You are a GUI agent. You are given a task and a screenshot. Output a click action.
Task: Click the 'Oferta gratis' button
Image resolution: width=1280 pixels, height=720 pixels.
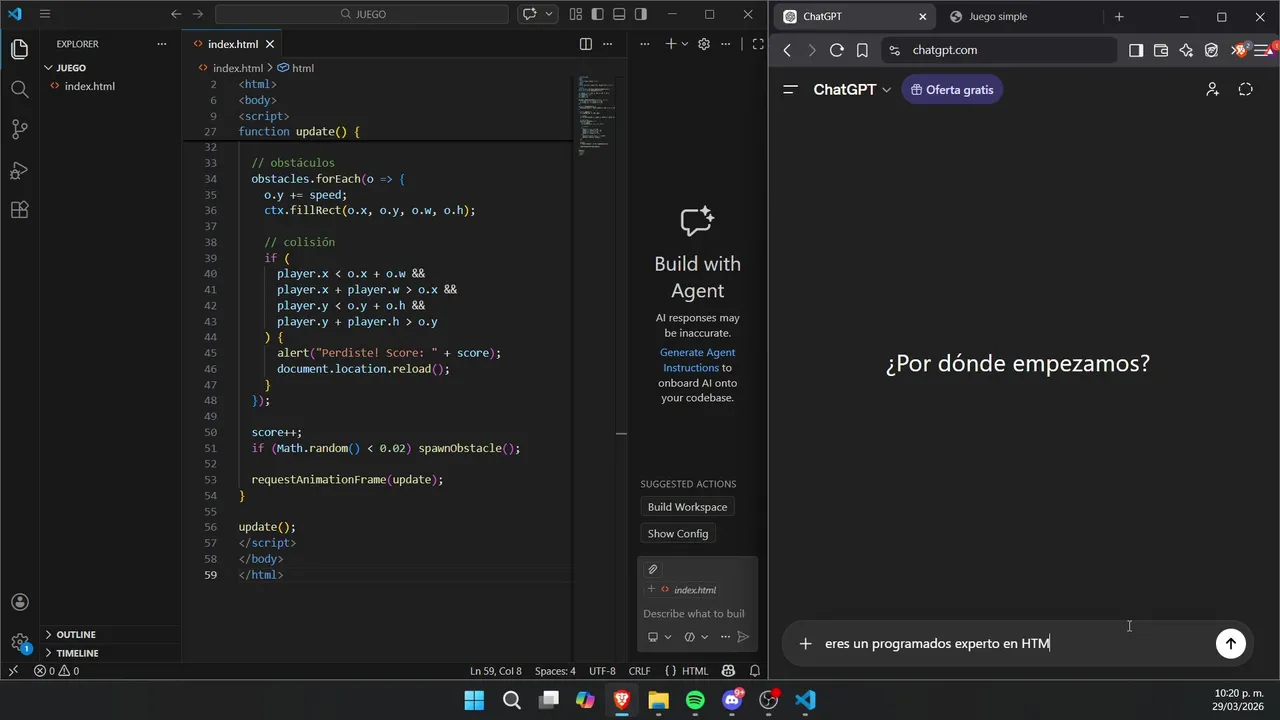pos(952,90)
